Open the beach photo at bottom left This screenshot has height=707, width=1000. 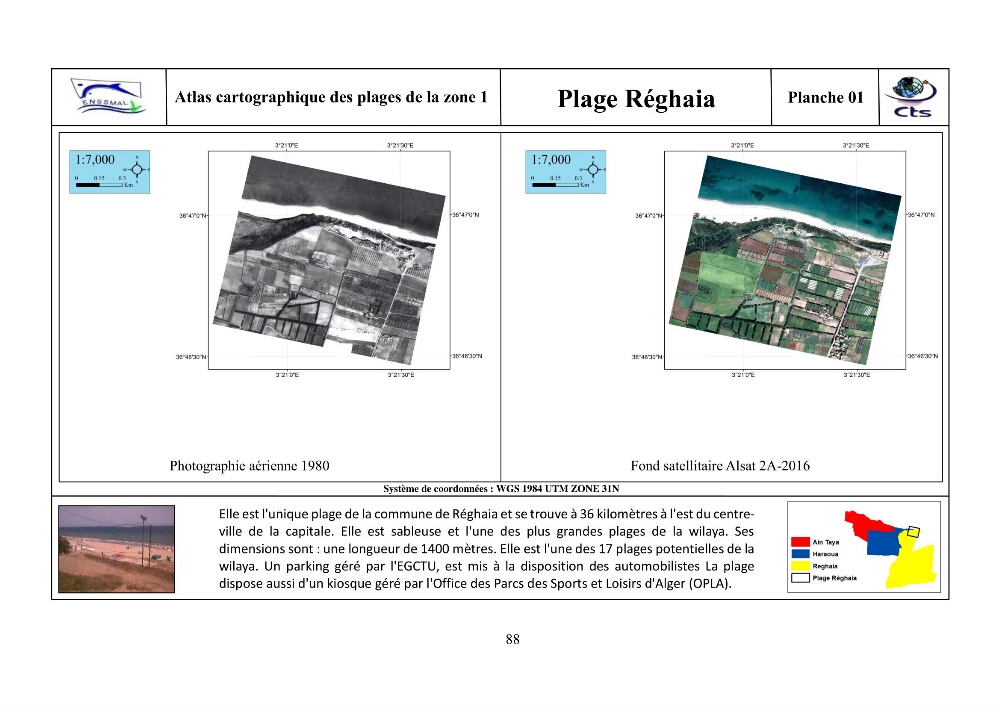116,549
